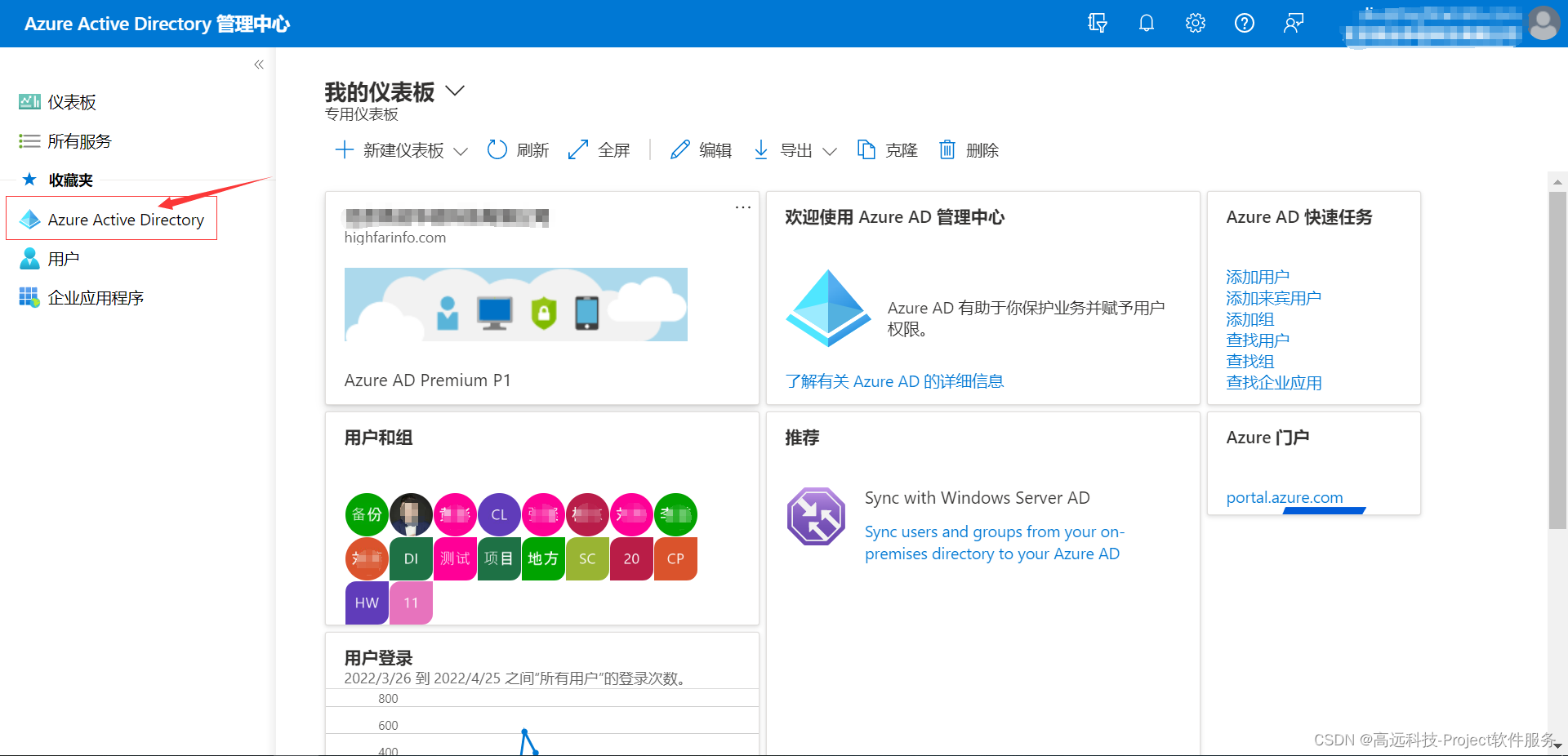This screenshot has height=756, width=1568.
Task: Refresh the dashboard with 刷新
Action: pos(518,150)
